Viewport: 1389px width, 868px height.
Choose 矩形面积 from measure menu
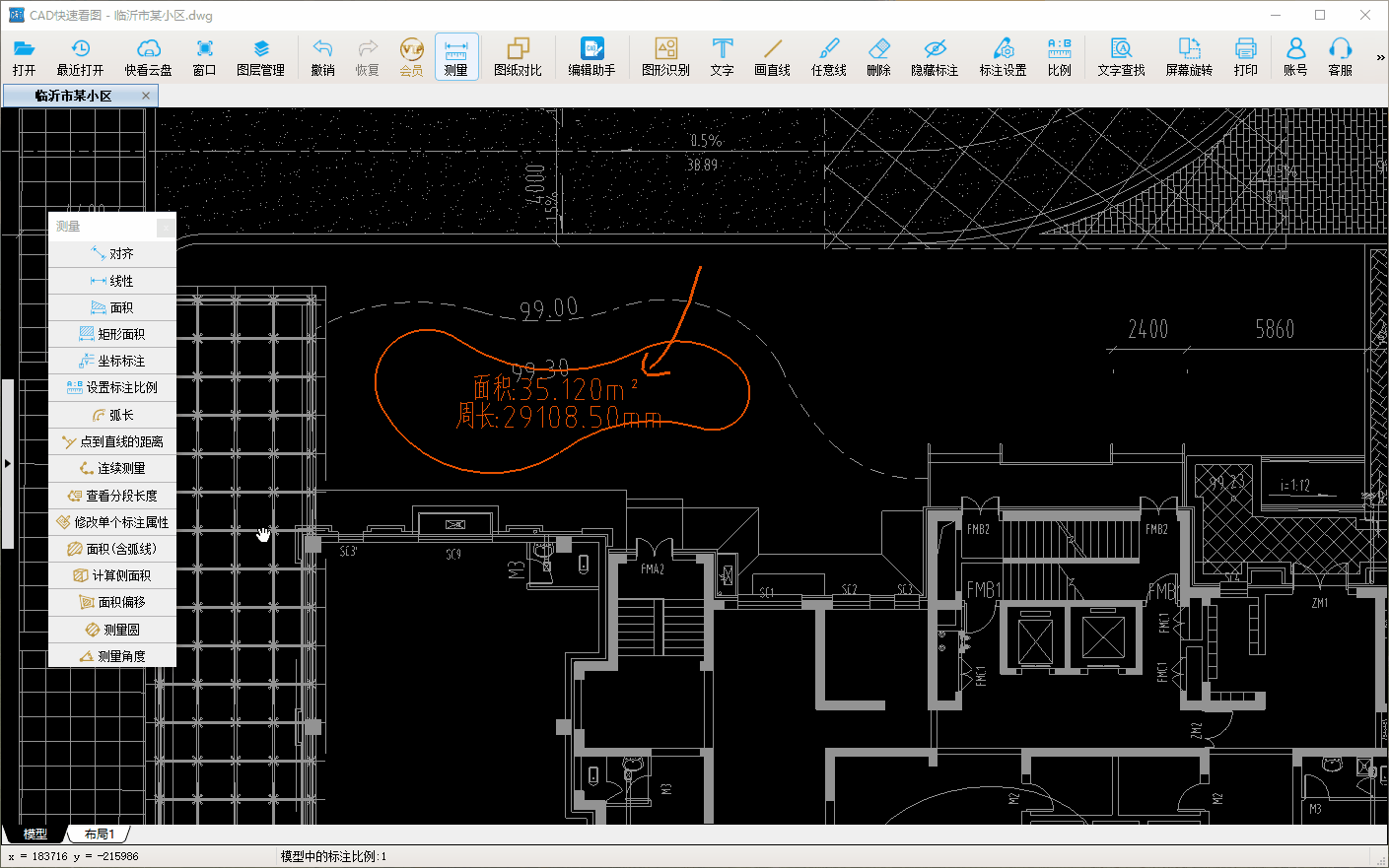[112, 334]
